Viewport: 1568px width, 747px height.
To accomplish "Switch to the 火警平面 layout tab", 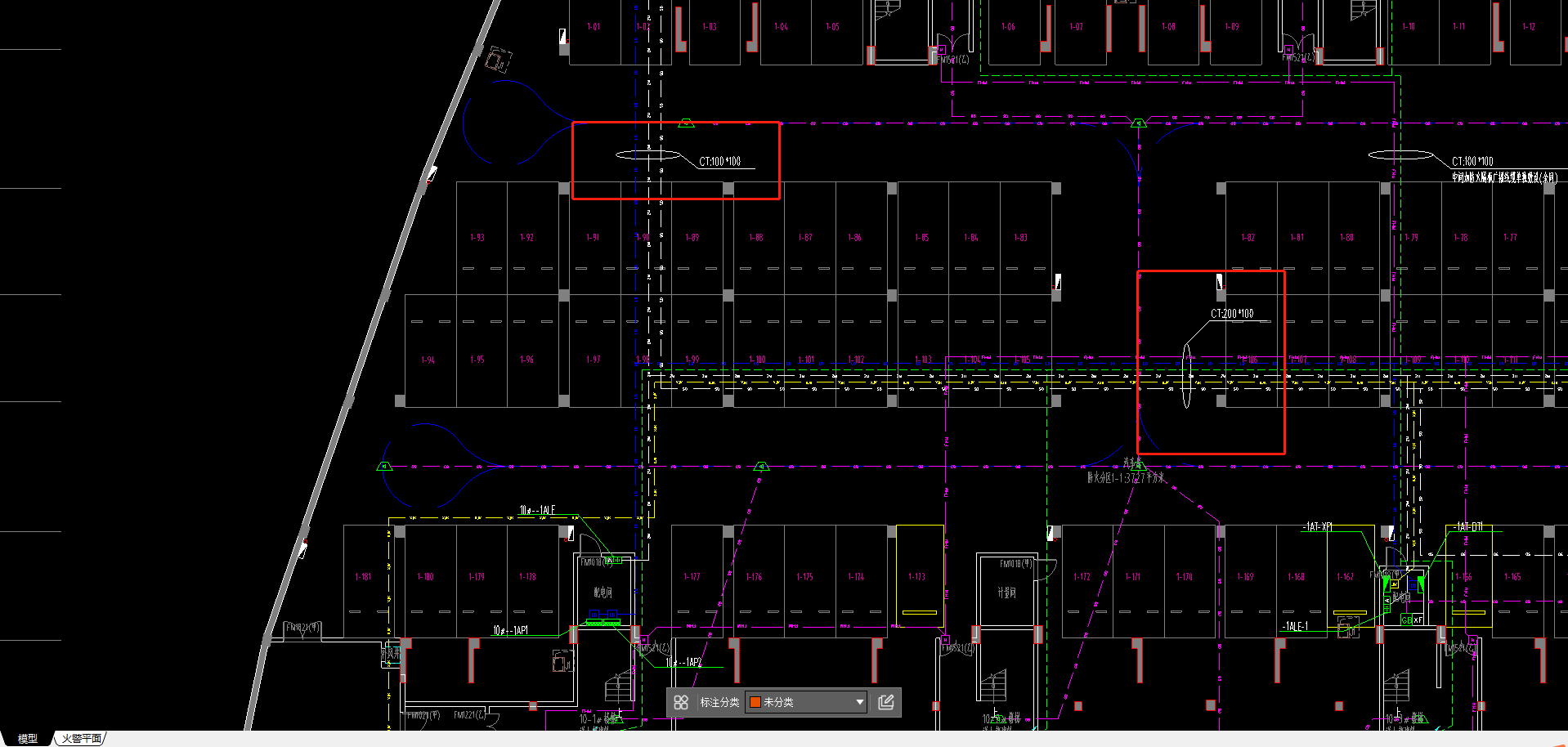I will [81, 738].
